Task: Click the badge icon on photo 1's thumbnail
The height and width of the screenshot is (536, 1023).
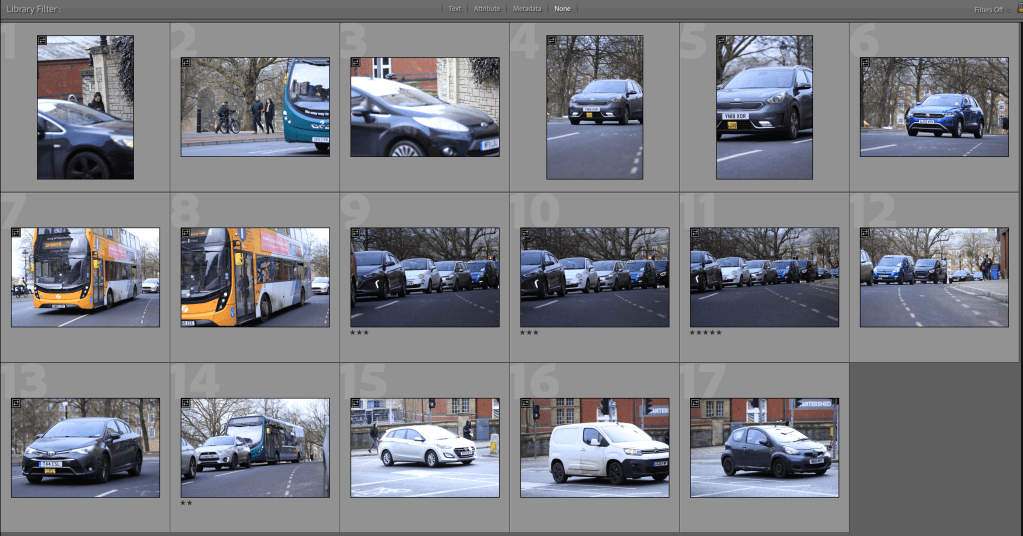Action: pyautogui.click(x=43, y=41)
